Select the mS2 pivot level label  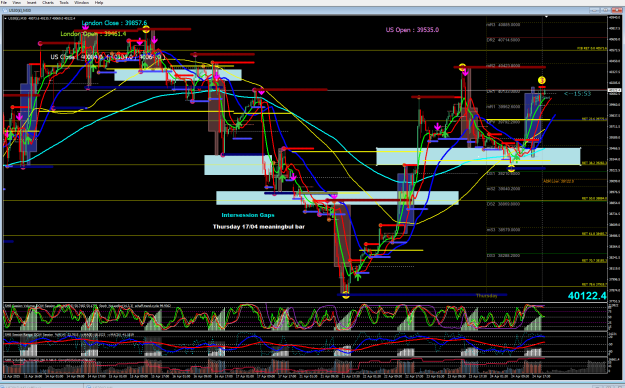(x=503, y=189)
